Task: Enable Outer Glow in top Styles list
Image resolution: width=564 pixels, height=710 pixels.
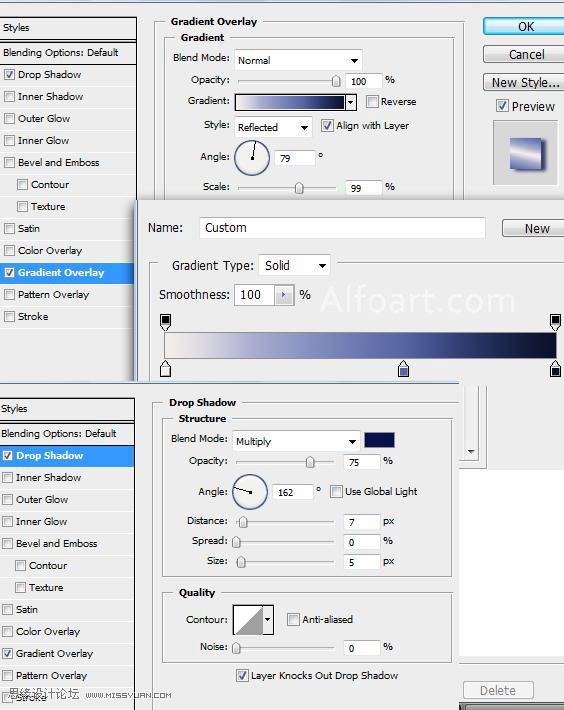Action: (10, 118)
